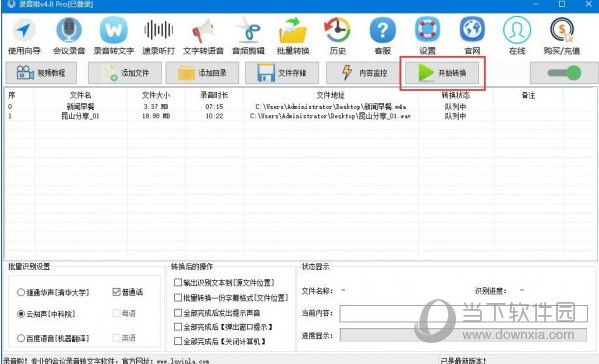Click the 昆山分享_01.wav file path
The height and width of the screenshot is (364, 599).
pyautogui.click(x=331, y=116)
